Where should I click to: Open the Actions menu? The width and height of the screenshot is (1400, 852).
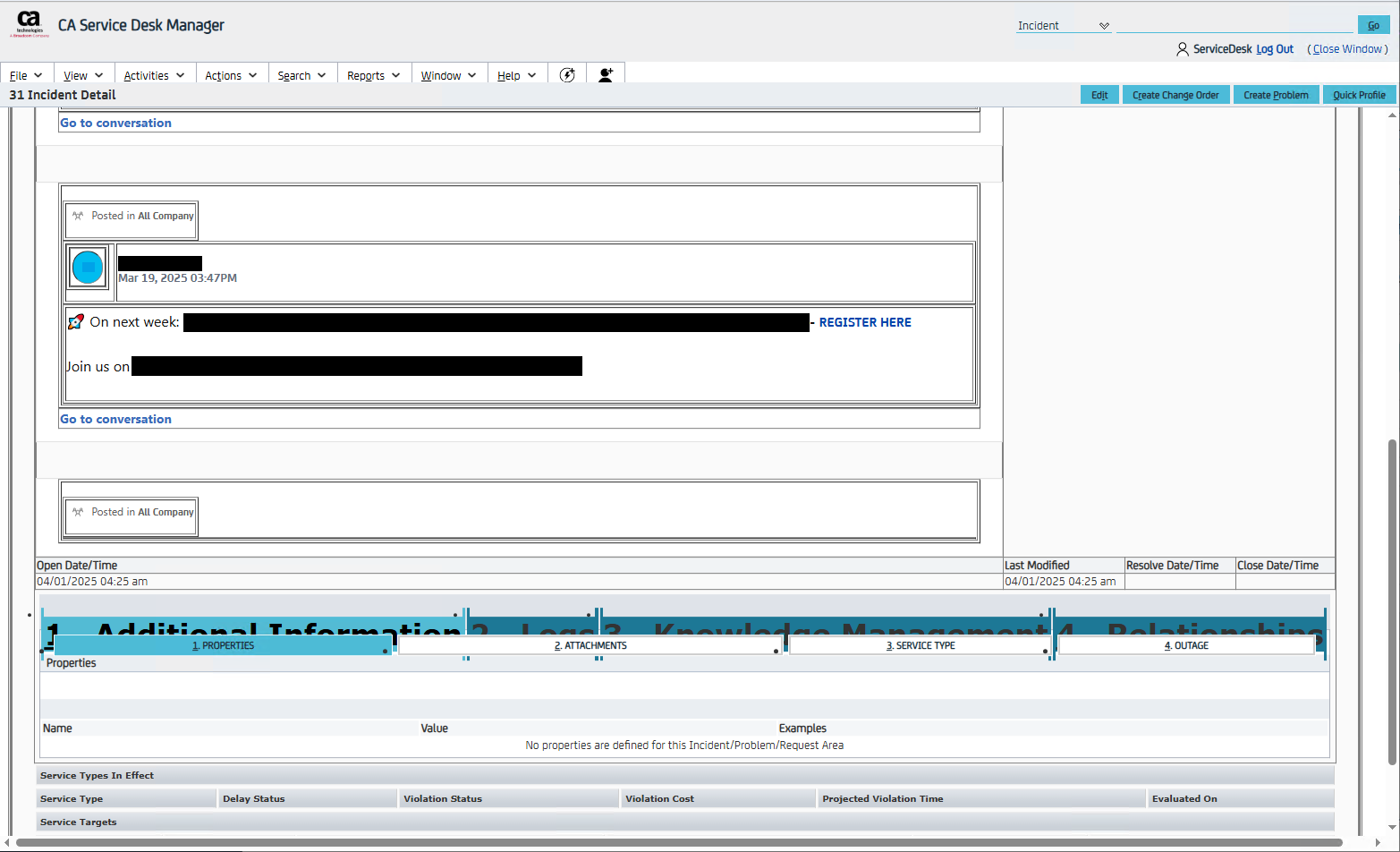click(231, 76)
